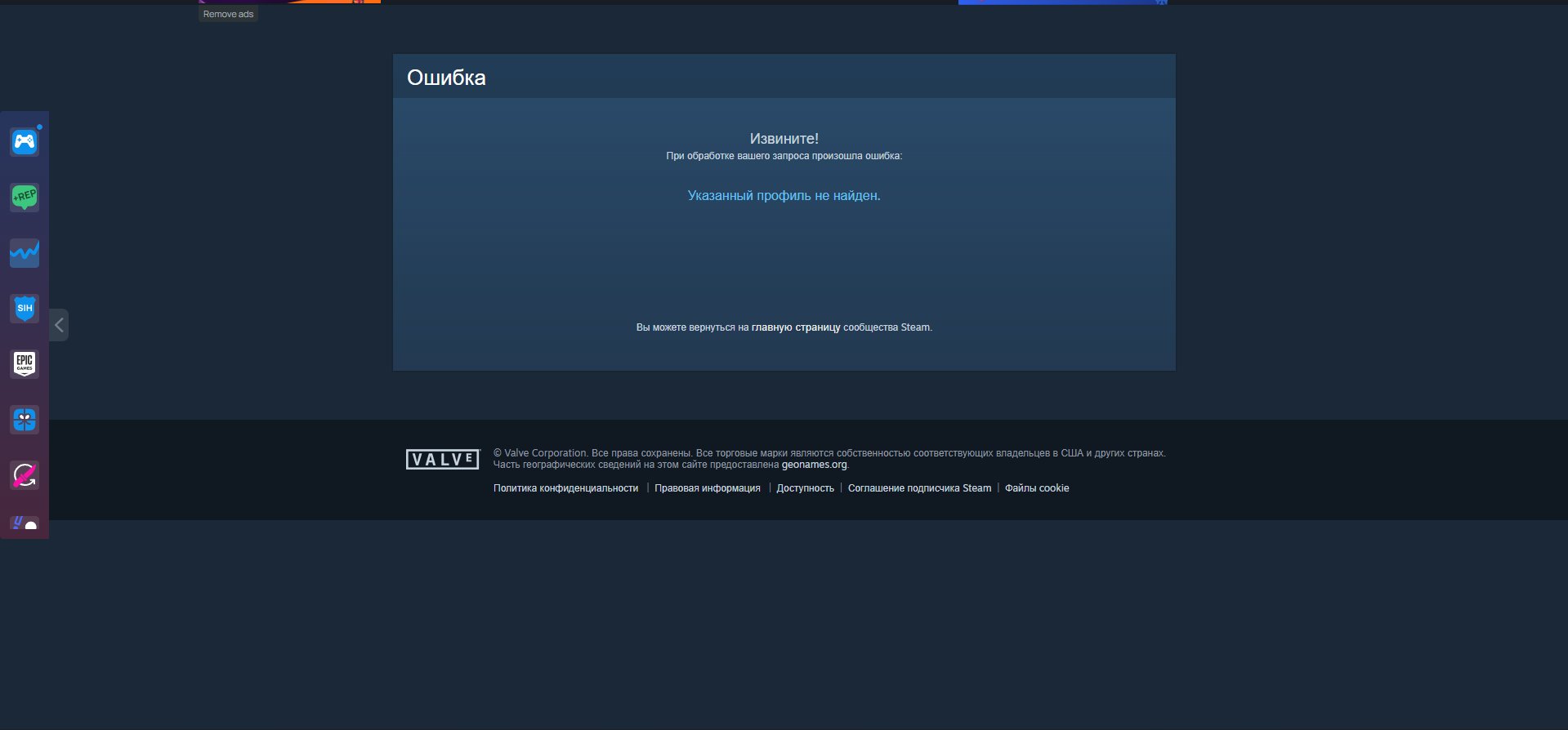Click the Файлы cookie footer link
Image resolution: width=1568 pixels, height=730 pixels.
click(x=1036, y=488)
